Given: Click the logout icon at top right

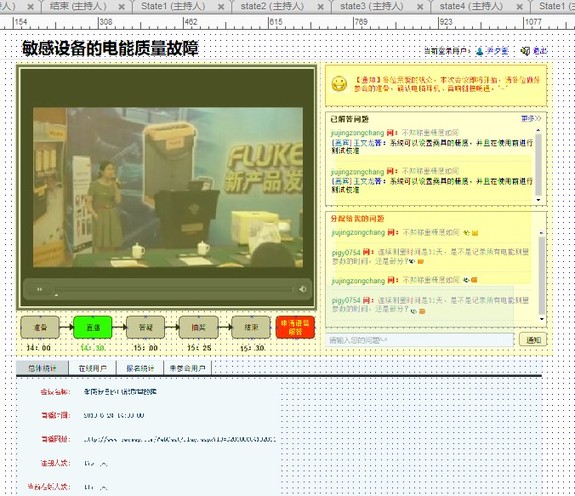Looking at the screenshot, I should [x=525, y=51].
